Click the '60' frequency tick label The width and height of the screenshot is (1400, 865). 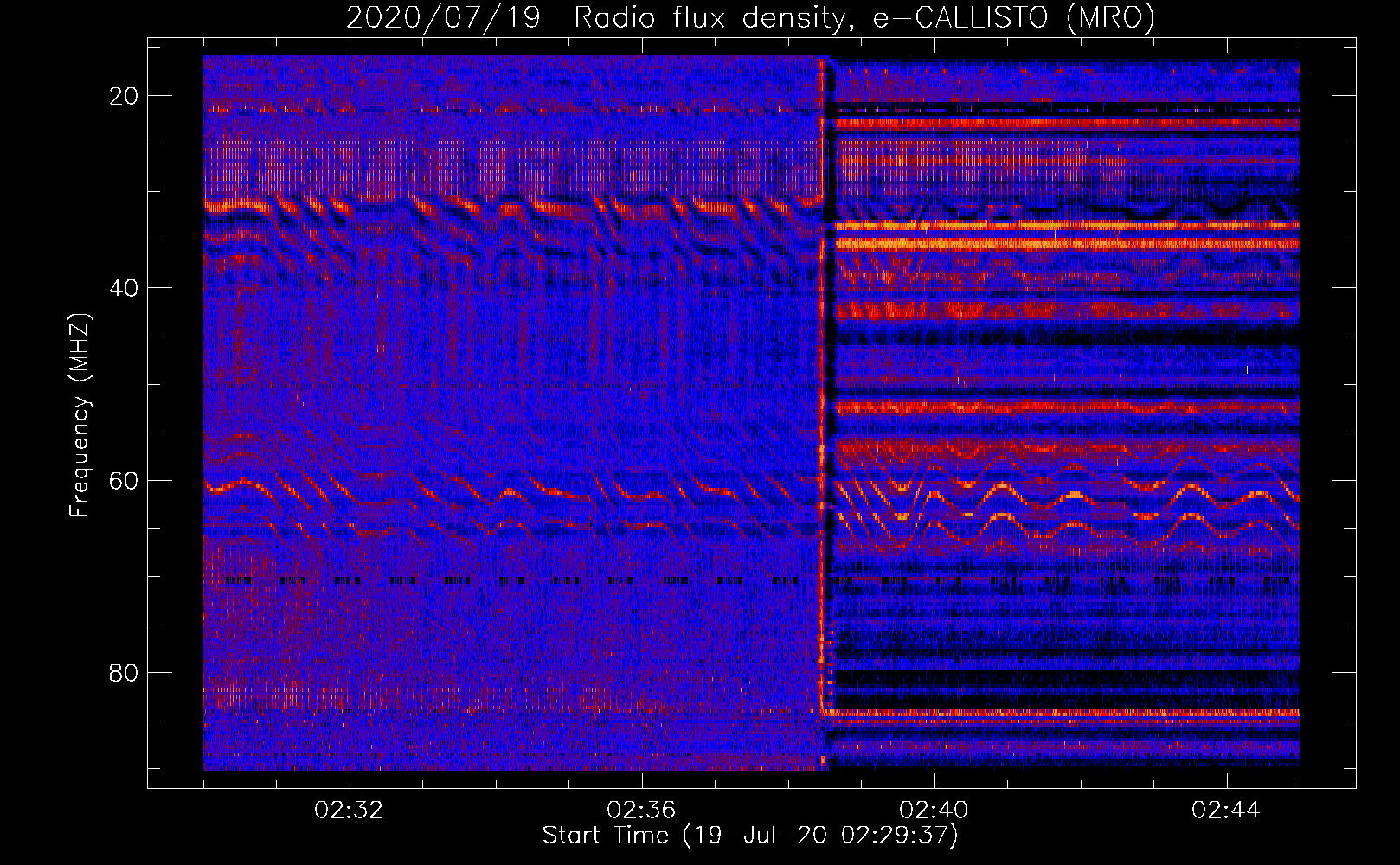click(x=125, y=480)
